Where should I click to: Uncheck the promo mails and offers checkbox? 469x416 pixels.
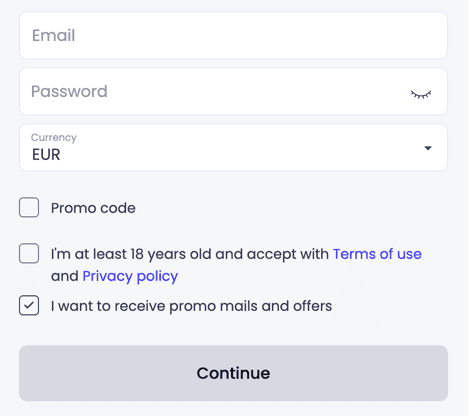29,305
